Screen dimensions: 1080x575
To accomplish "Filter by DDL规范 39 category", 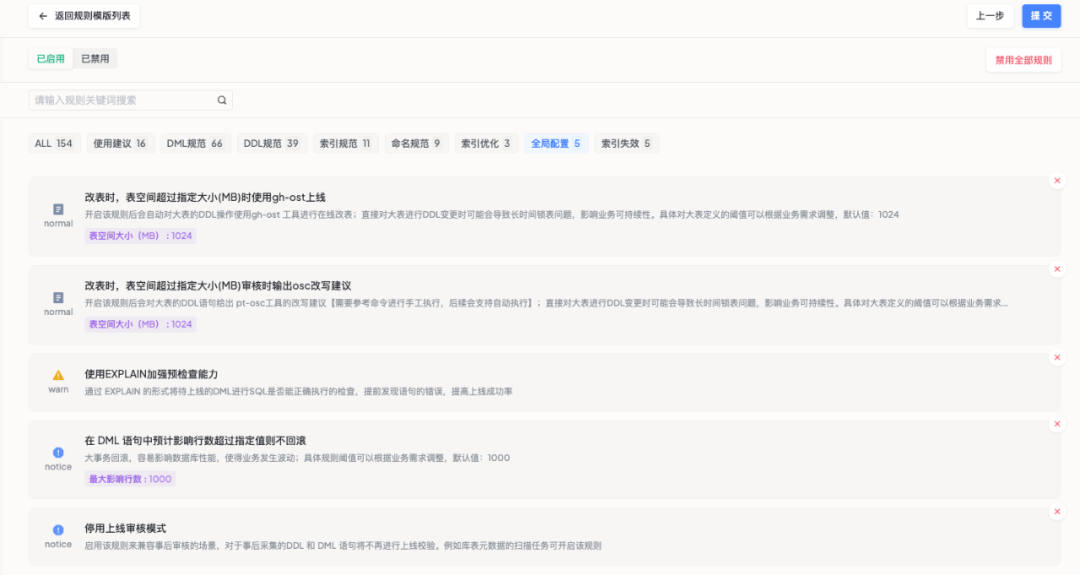I will [x=271, y=143].
